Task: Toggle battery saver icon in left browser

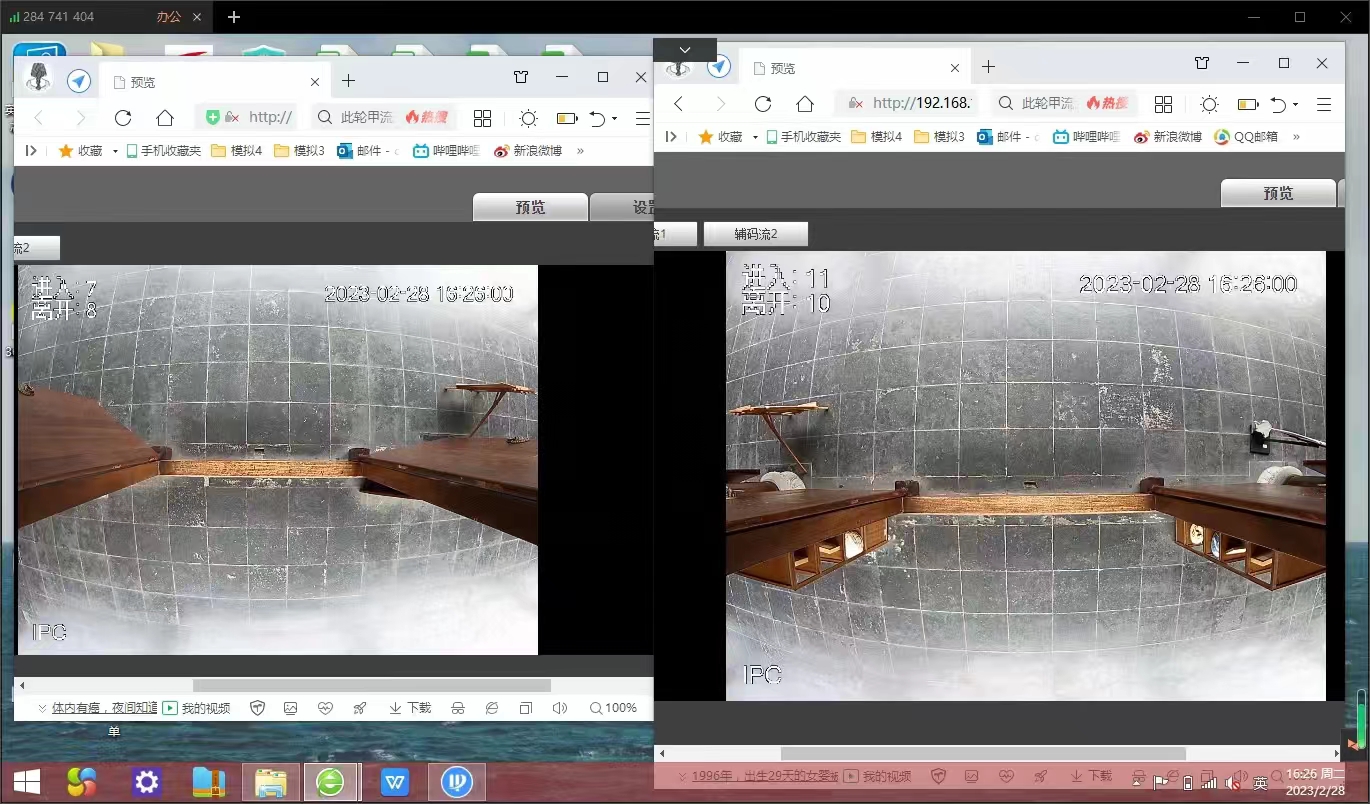Action: point(566,118)
